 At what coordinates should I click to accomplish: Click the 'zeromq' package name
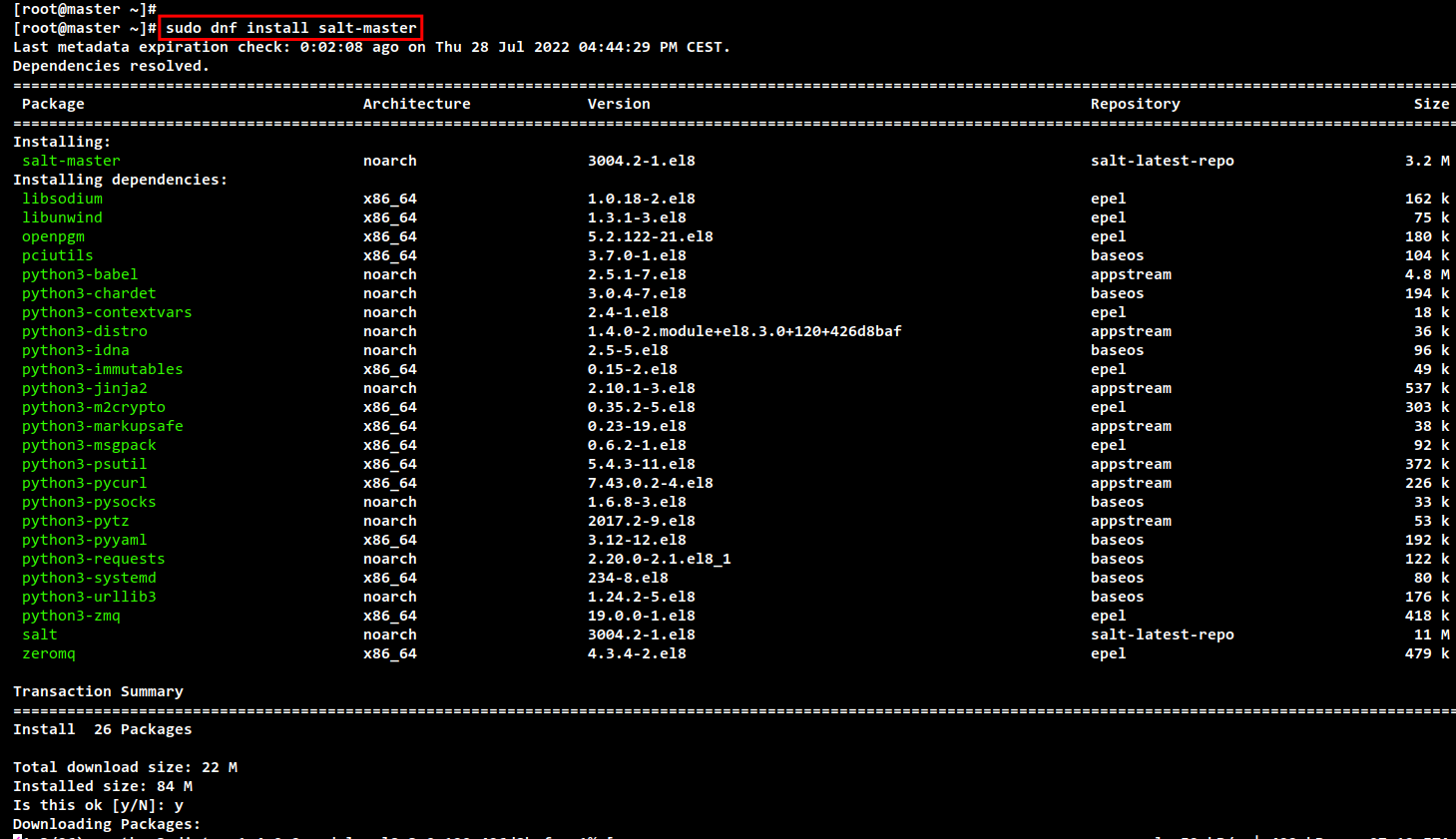pos(49,653)
